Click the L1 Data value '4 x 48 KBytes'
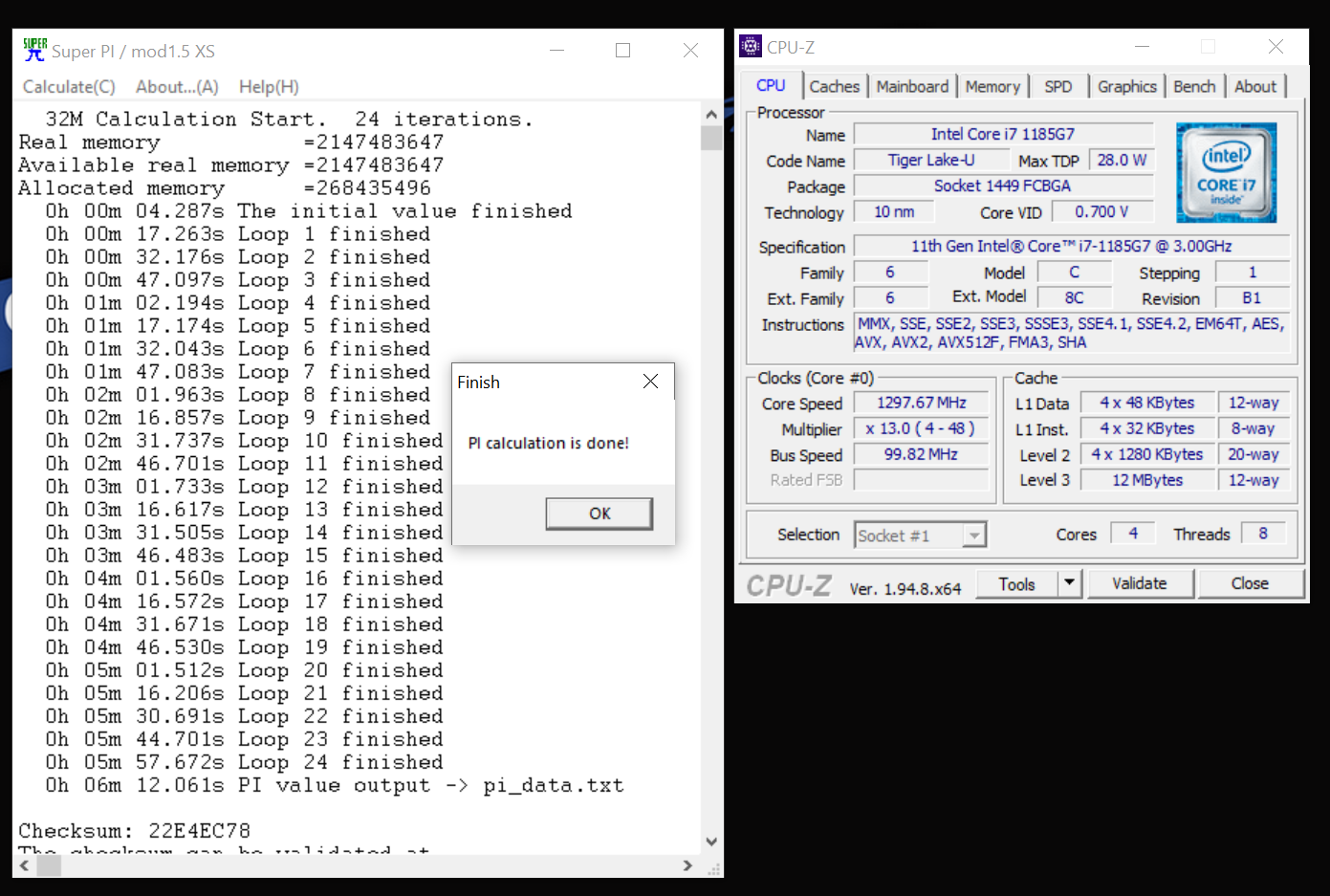The width and height of the screenshot is (1330, 896). 1146,404
